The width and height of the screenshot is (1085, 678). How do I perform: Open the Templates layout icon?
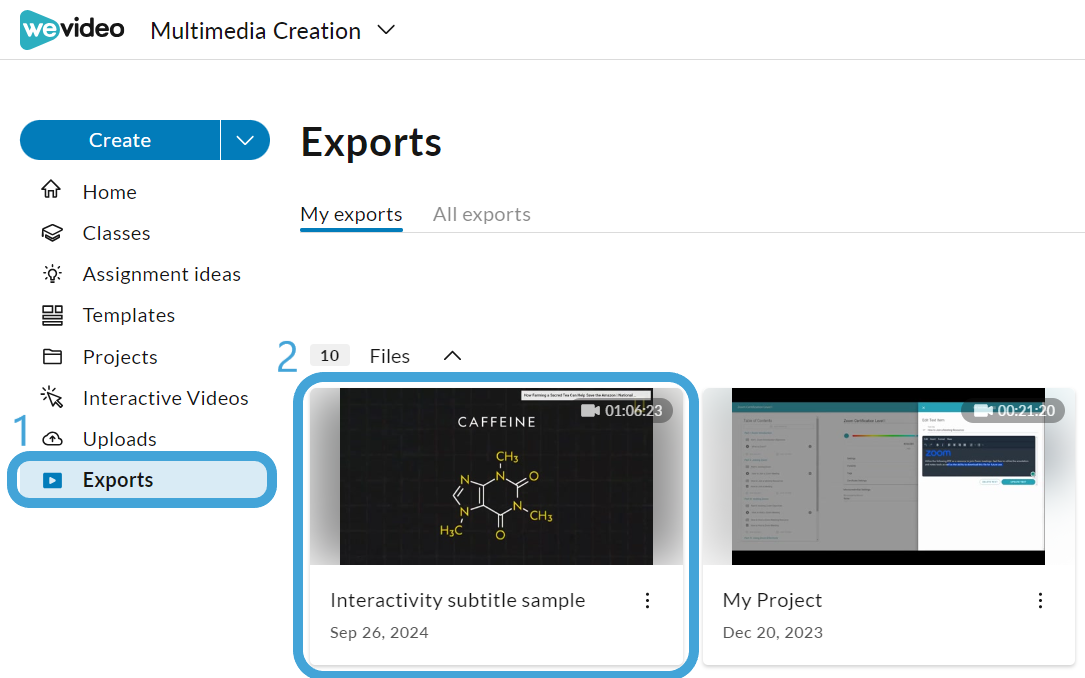pos(52,315)
